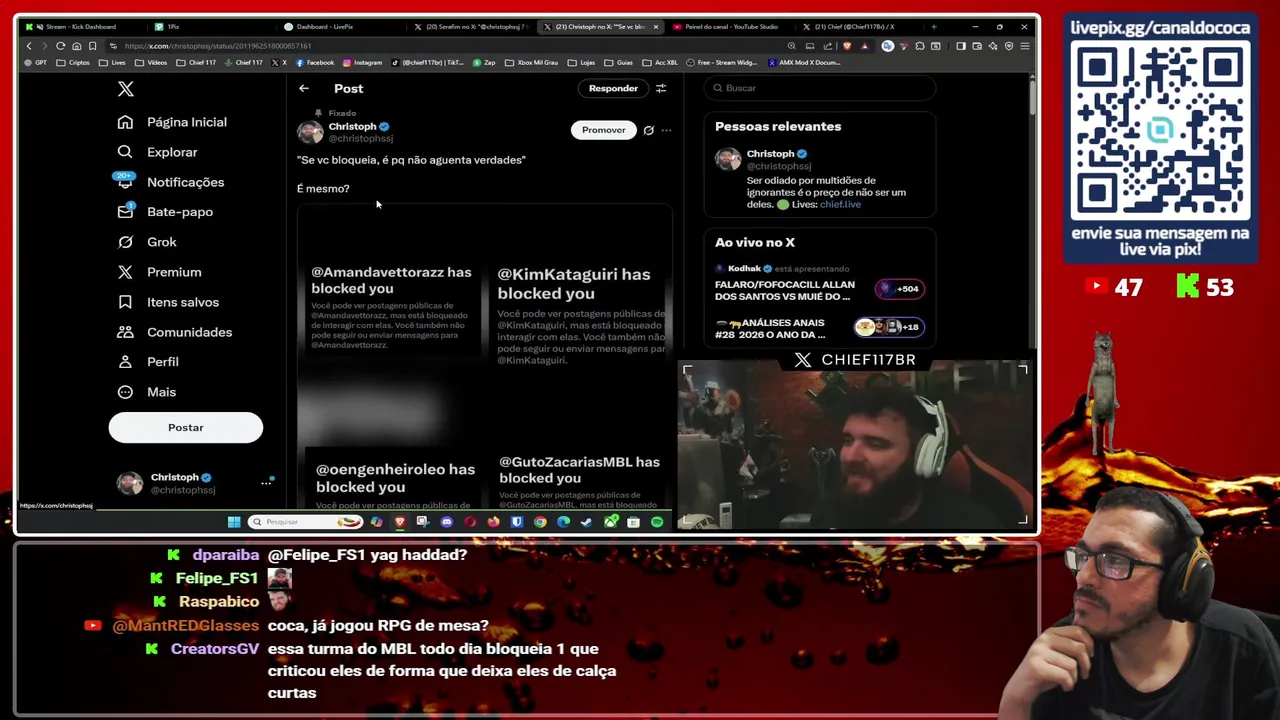
Task: Click the Promover button
Action: coord(603,130)
